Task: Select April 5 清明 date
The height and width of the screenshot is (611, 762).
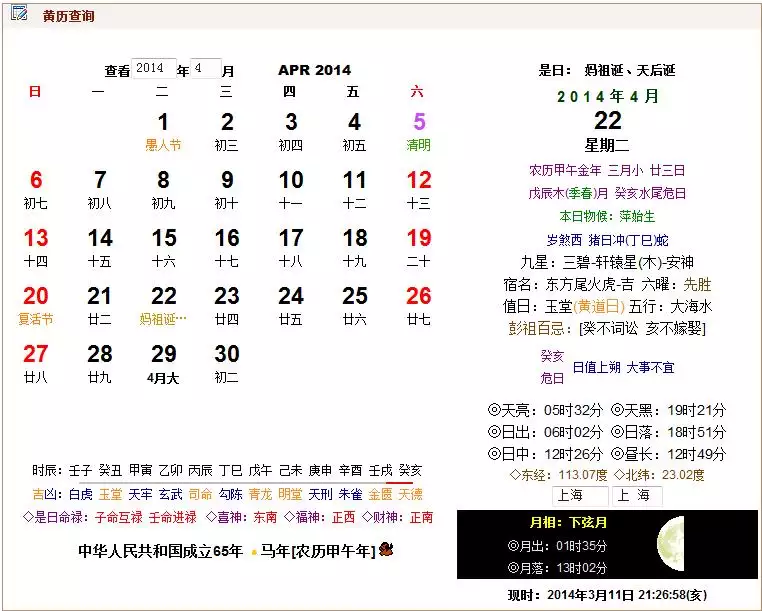Action: 419,130
